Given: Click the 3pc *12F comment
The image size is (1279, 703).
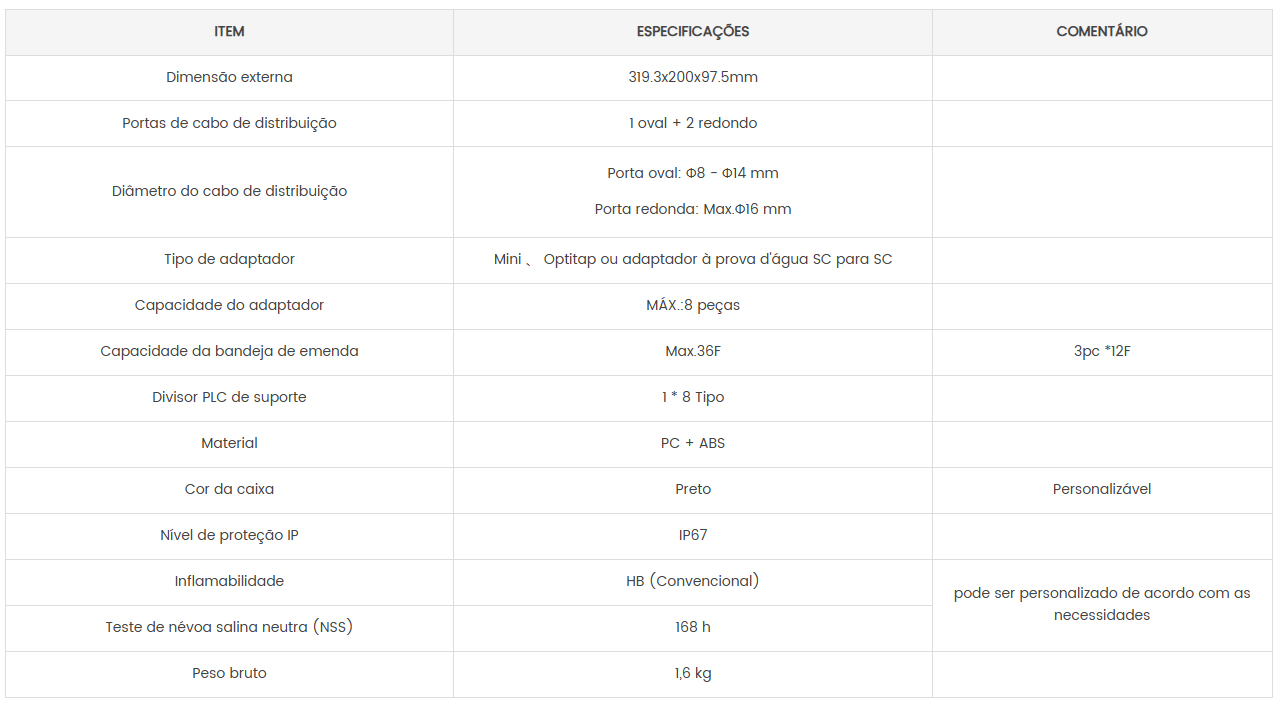Looking at the screenshot, I should pyautogui.click(x=1102, y=352).
